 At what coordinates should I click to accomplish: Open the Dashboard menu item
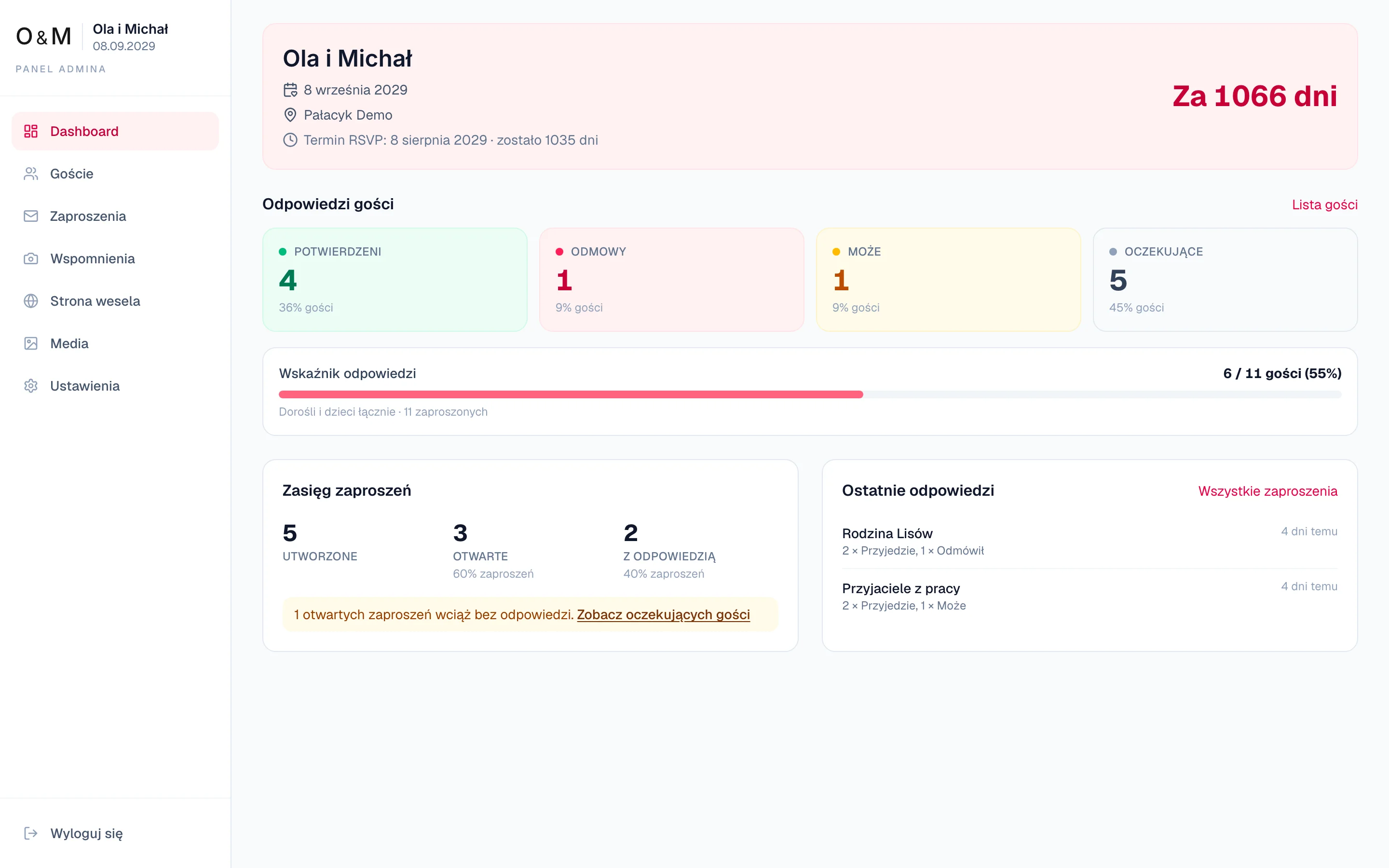[115, 132]
